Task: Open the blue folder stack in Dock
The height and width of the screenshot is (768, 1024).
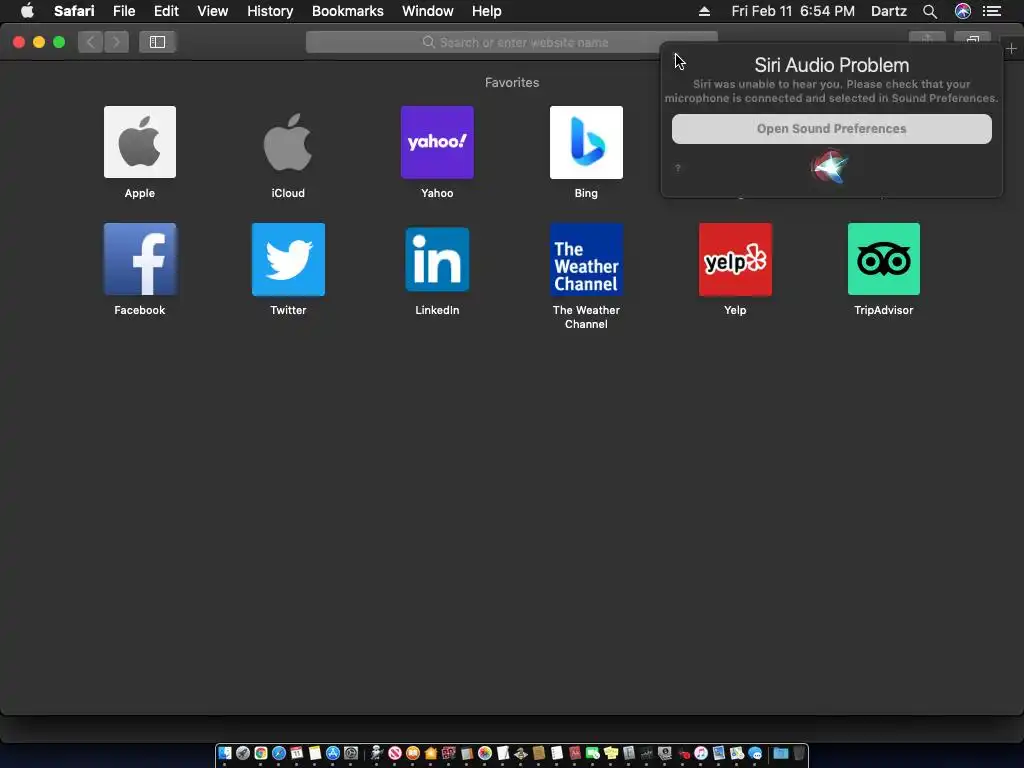Action: point(781,753)
